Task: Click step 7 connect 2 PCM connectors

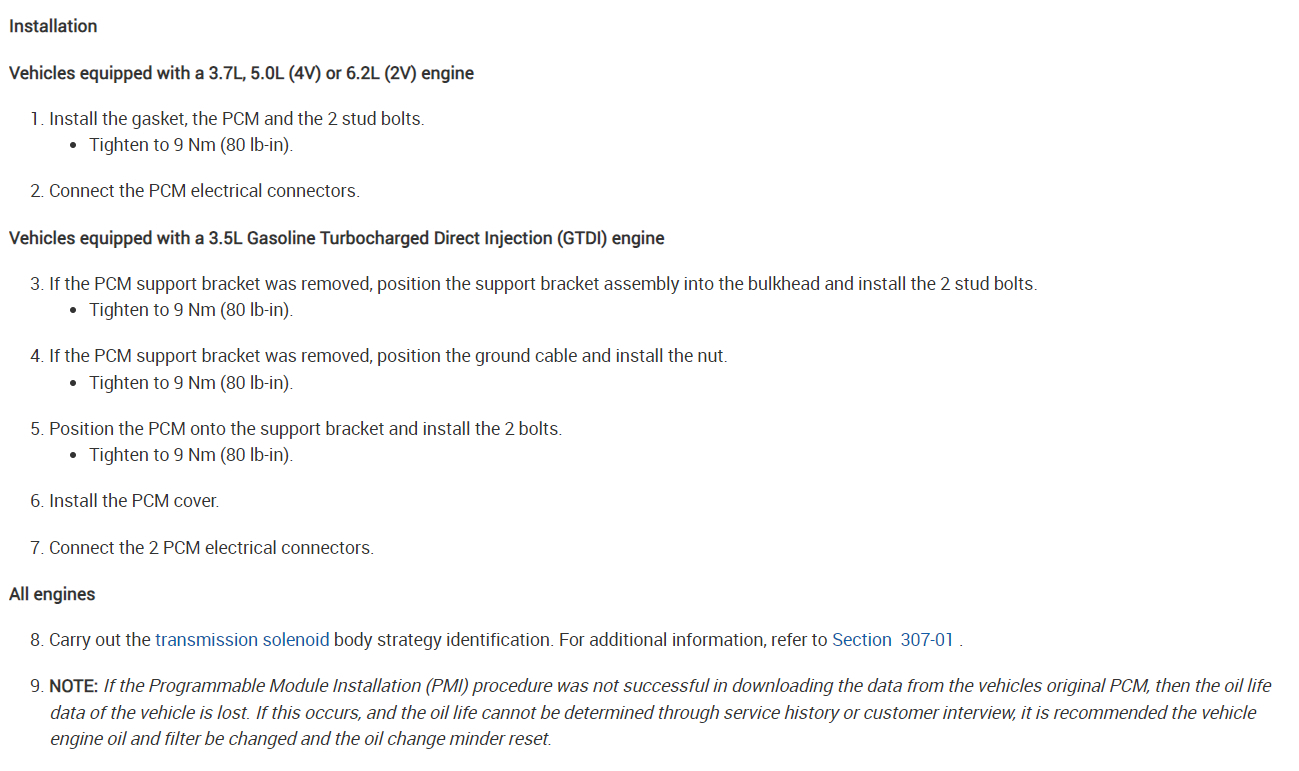Action: click(x=211, y=548)
